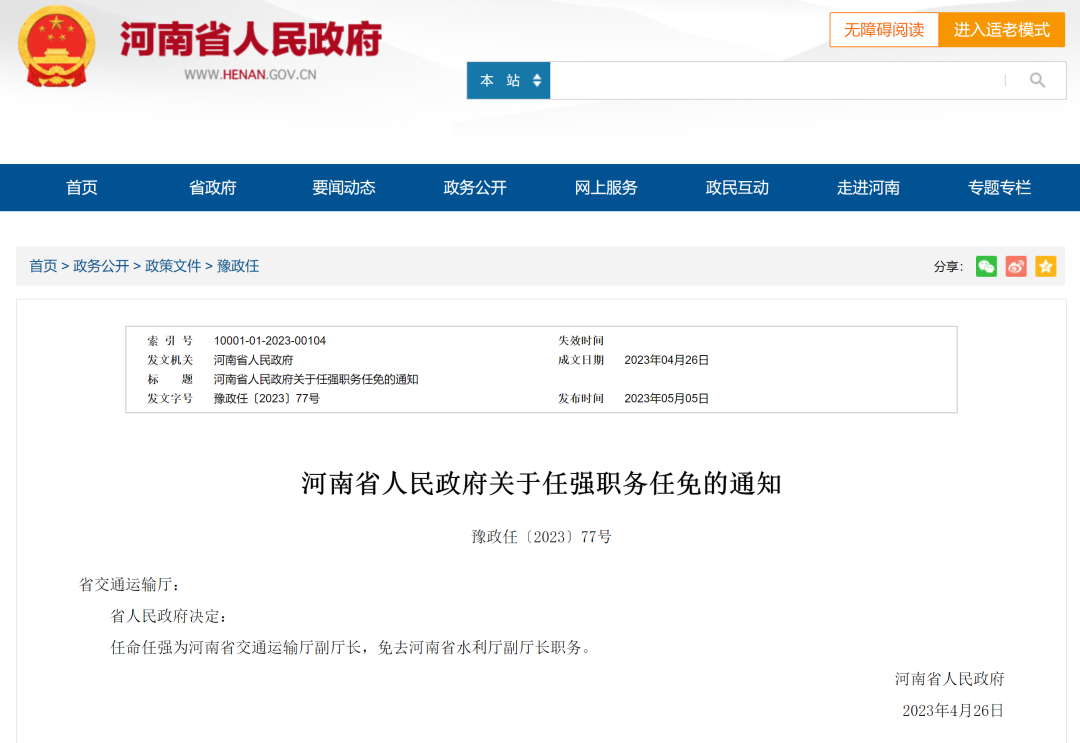Go to 豫政任 in the breadcrumb
The width and height of the screenshot is (1080, 743).
click(x=238, y=266)
